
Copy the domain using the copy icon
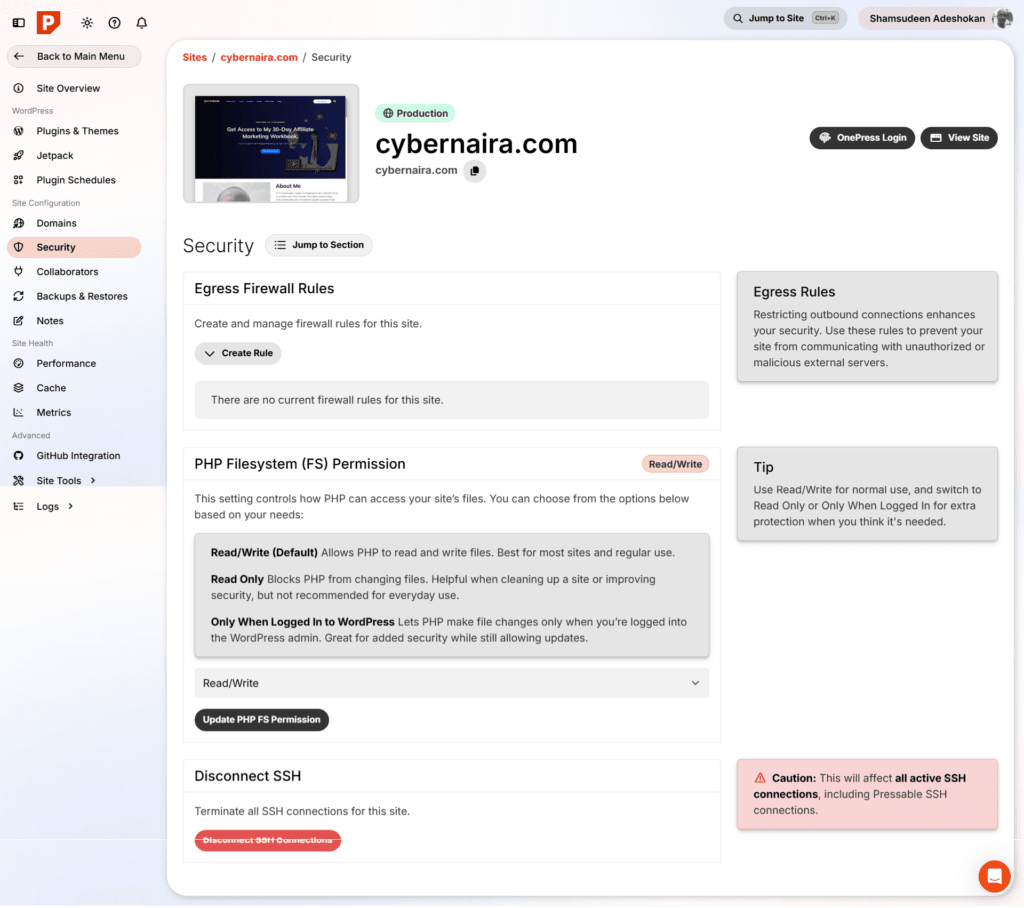click(475, 170)
